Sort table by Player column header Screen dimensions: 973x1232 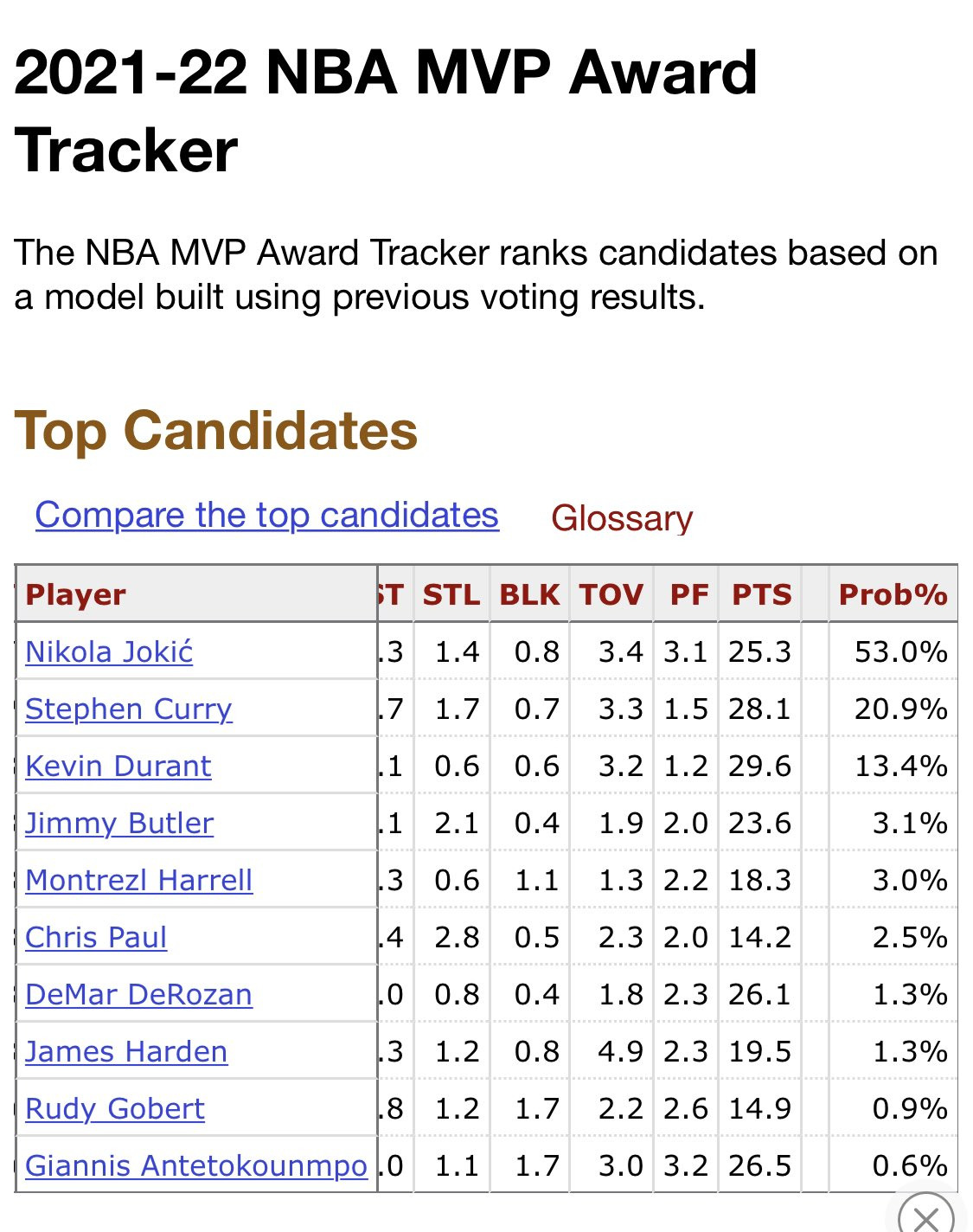point(76,594)
